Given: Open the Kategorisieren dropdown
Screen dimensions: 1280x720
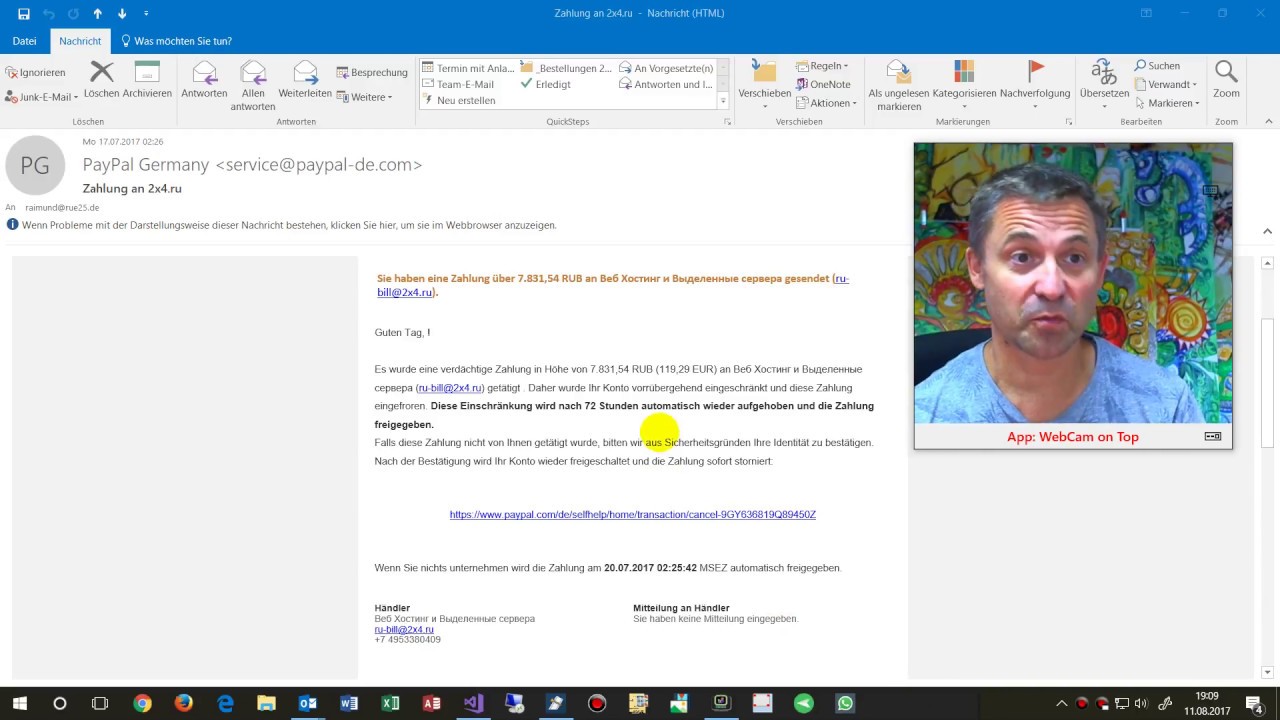Looking at the screenshot, I should tap(964, 99).
